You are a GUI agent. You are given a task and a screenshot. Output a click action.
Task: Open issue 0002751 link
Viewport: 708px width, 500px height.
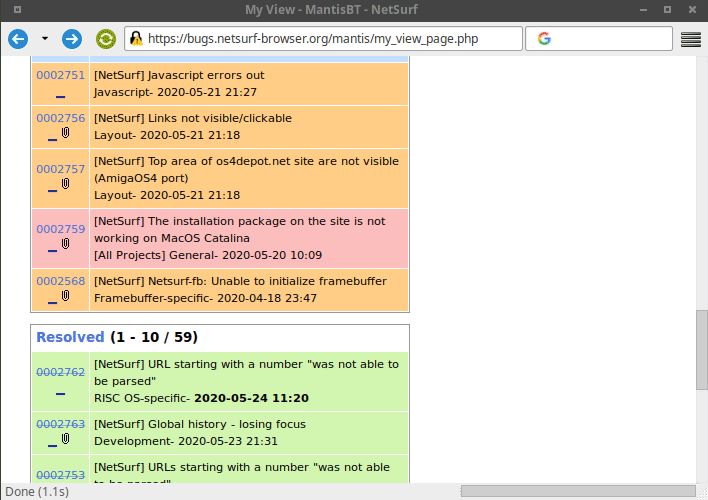tap(60, 75)
